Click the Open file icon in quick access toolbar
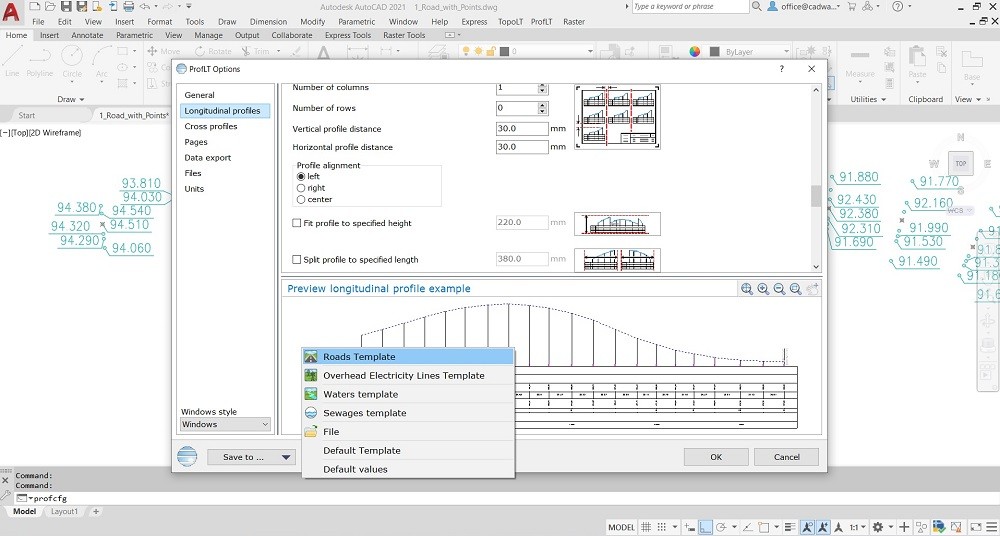The image size is (1000, 536). click(50, 6)
